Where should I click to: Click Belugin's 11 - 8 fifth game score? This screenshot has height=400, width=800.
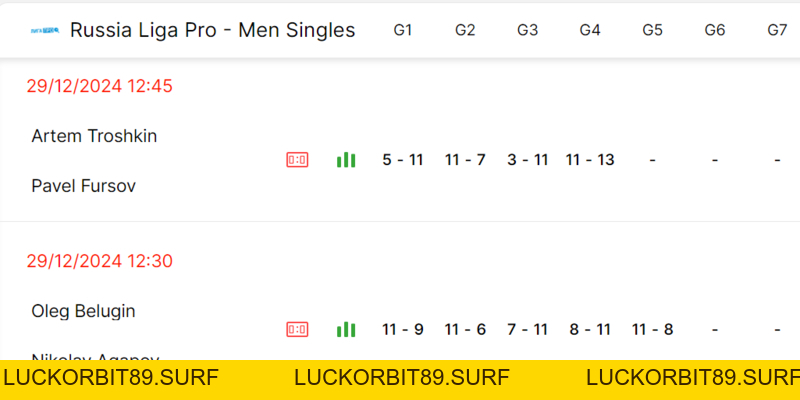coord(653,330)
